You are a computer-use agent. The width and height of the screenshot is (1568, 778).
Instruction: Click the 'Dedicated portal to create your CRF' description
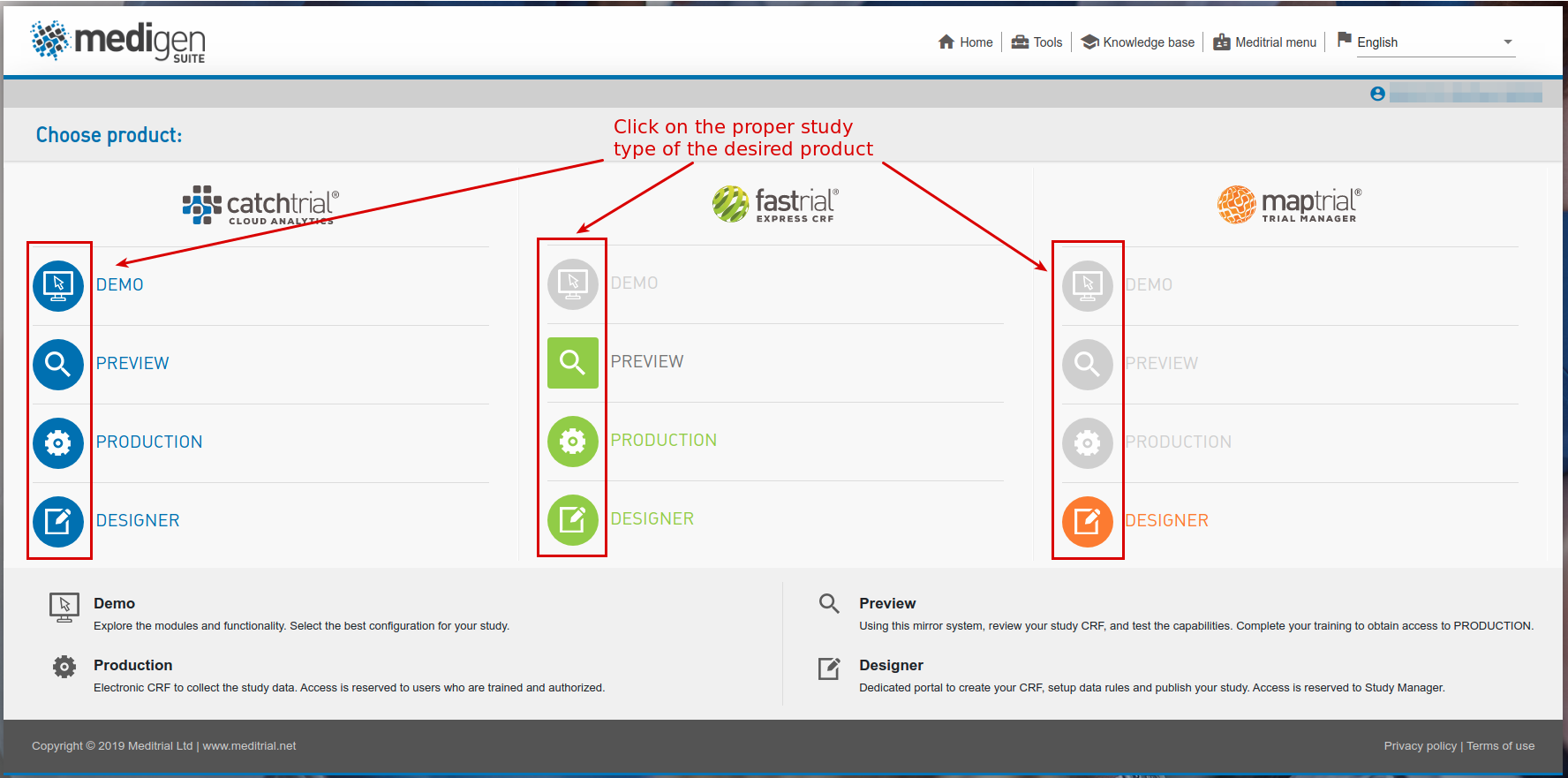1152,688
